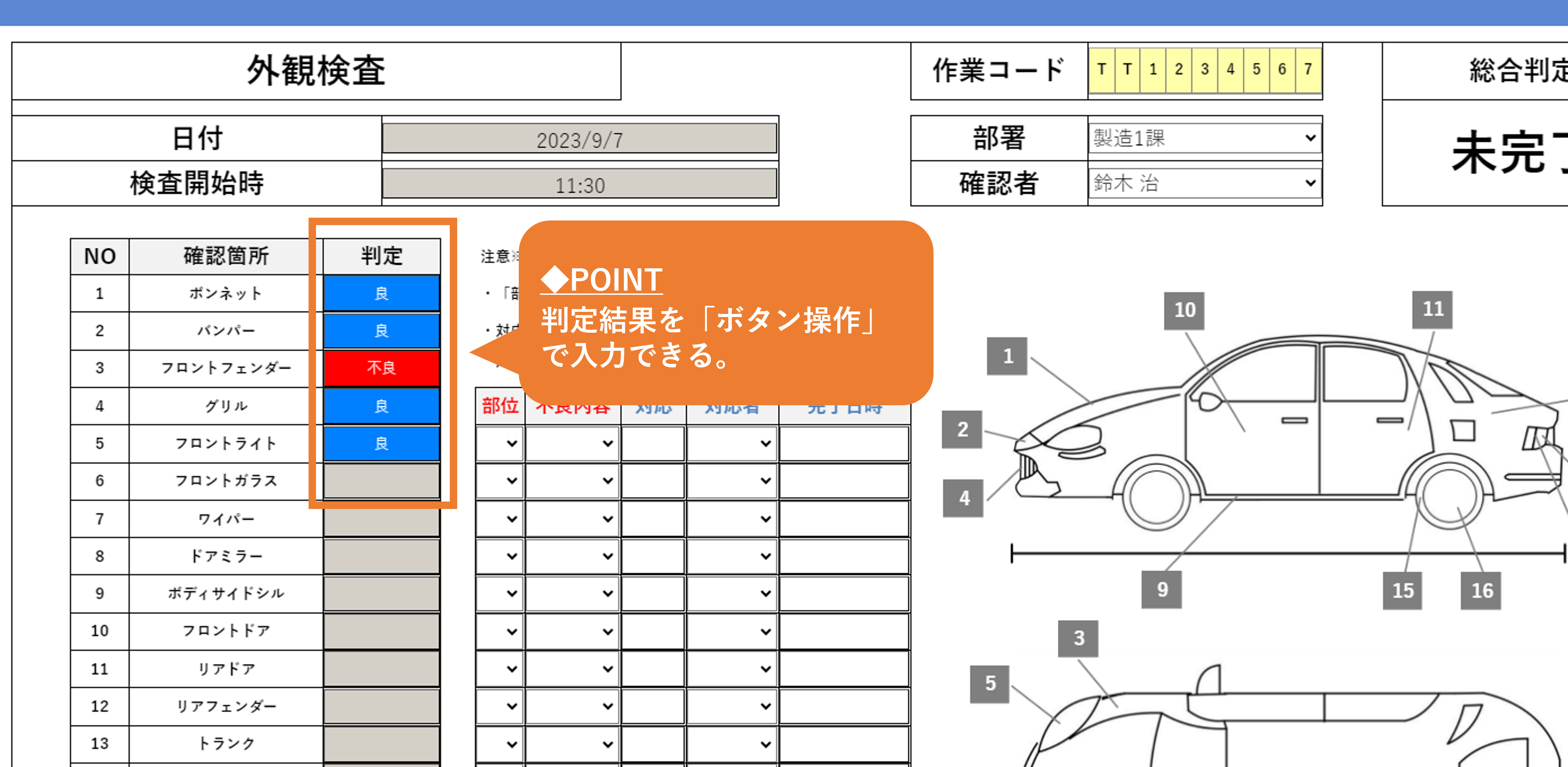Click the inspection start time field 11:30

coord(580,184)
